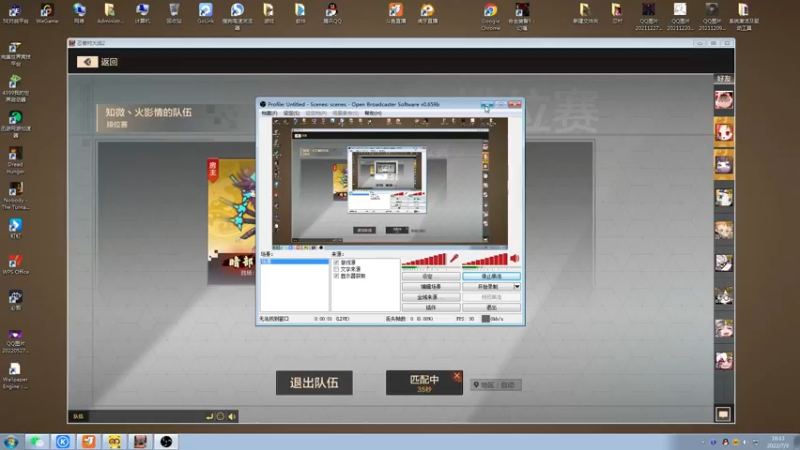Click the chat send arrow icon

click(209, 416)
